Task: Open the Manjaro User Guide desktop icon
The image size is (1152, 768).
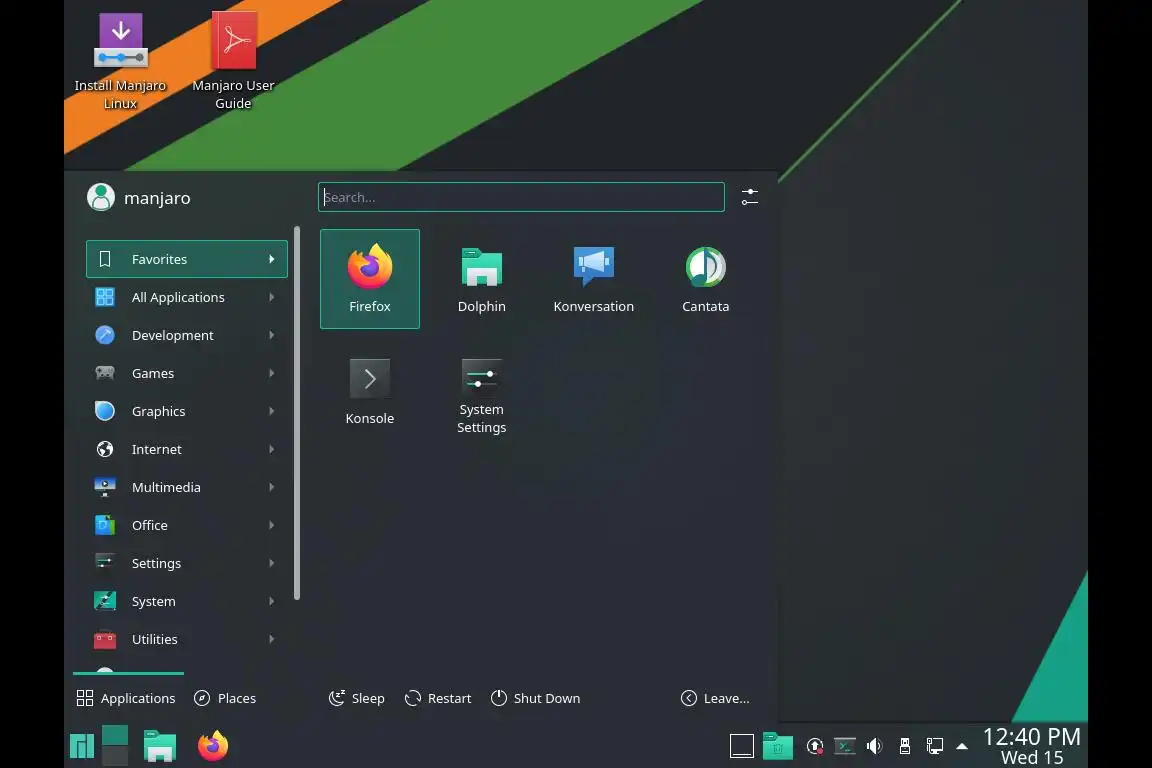Action: [x=233, y=62]
